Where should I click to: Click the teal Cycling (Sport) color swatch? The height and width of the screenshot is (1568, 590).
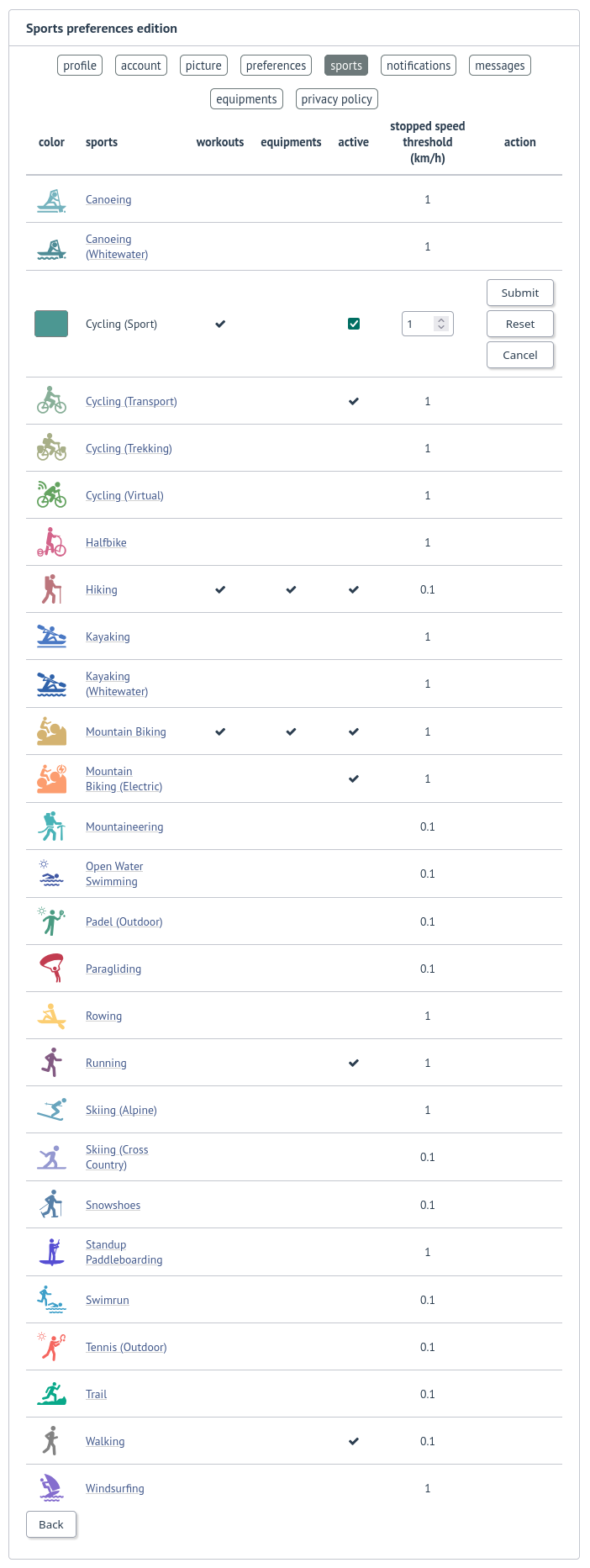[x=50, y=323]
